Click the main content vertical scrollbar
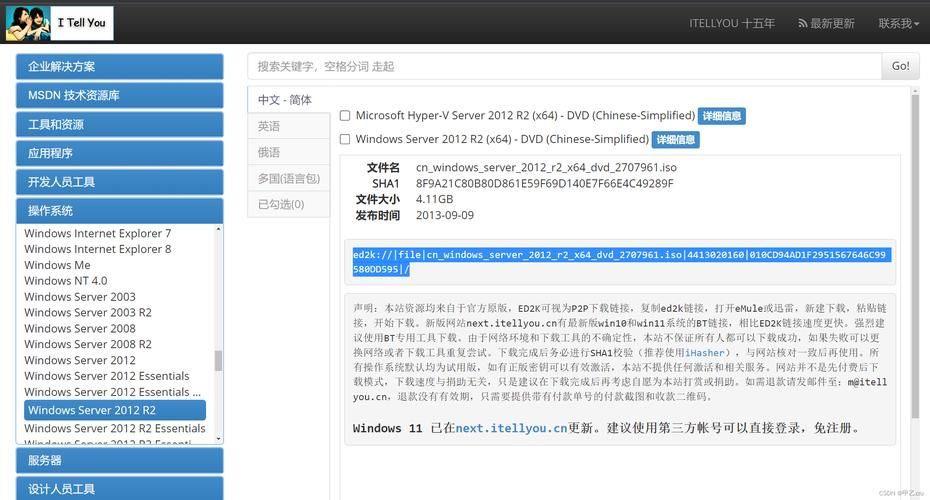 click(x=915, y=255)
